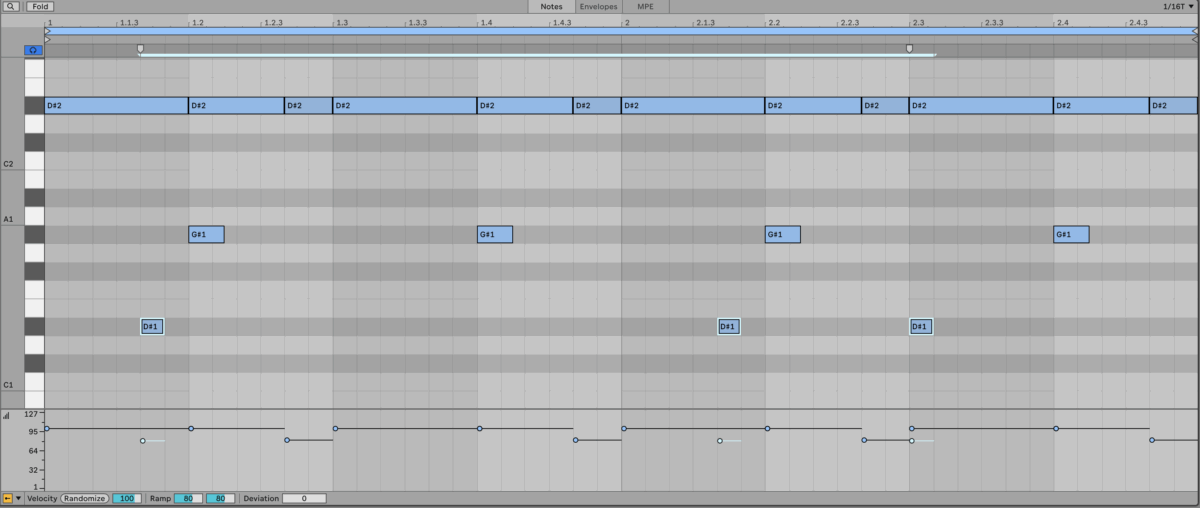Click the 32 velocity scale label

(33, 469)
